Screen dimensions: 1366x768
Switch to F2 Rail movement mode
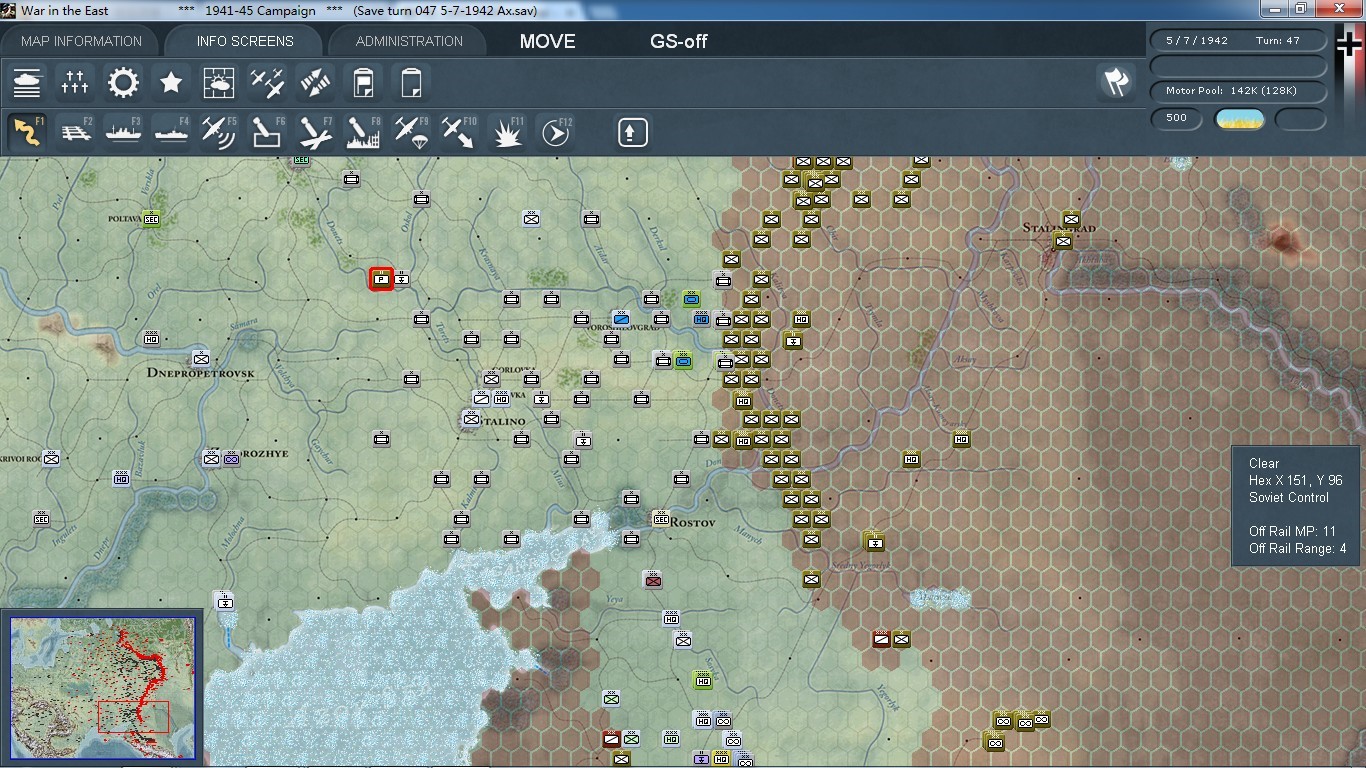(x=75, y=132)
